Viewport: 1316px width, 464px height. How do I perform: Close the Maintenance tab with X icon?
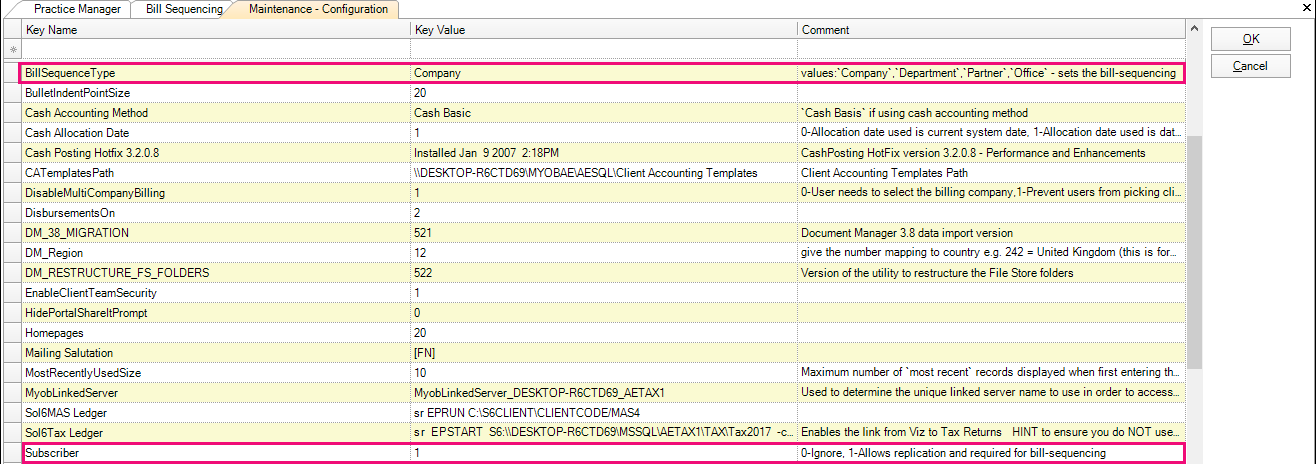[x=1306, y=8]
